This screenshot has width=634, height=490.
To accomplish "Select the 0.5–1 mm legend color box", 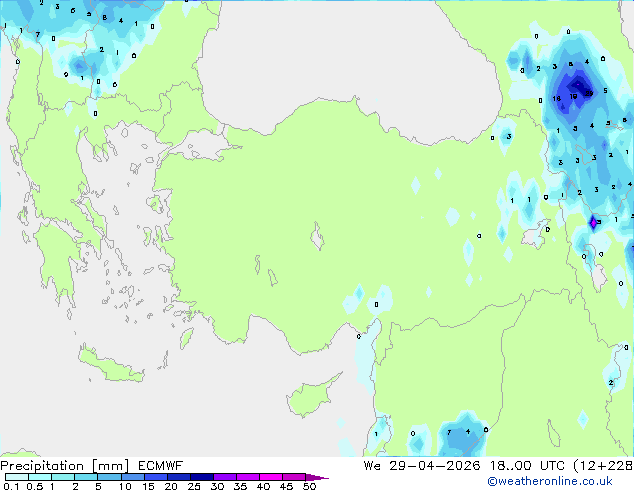I will coord(40,477).
